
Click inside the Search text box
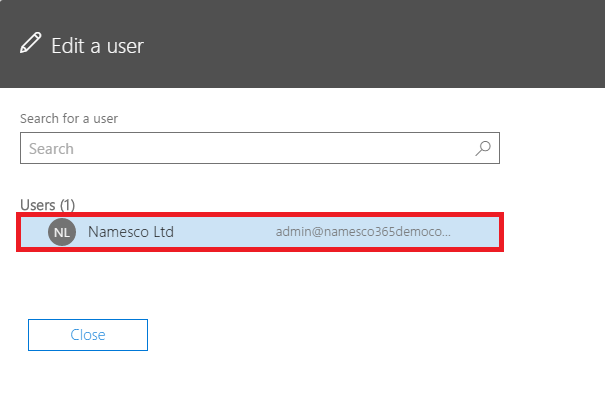tap(260, 148)
